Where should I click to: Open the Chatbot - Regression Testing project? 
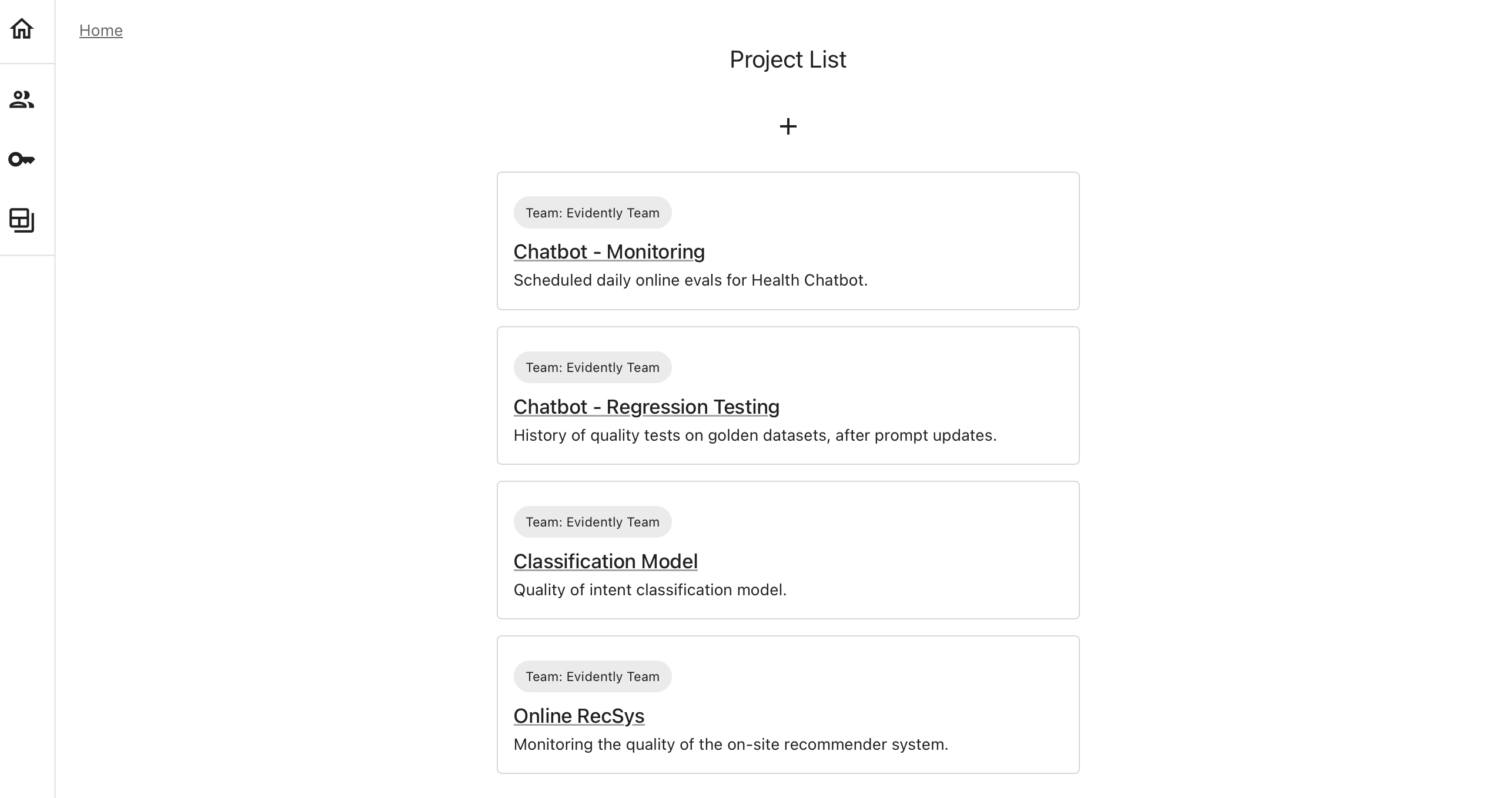tap(646, 407)
